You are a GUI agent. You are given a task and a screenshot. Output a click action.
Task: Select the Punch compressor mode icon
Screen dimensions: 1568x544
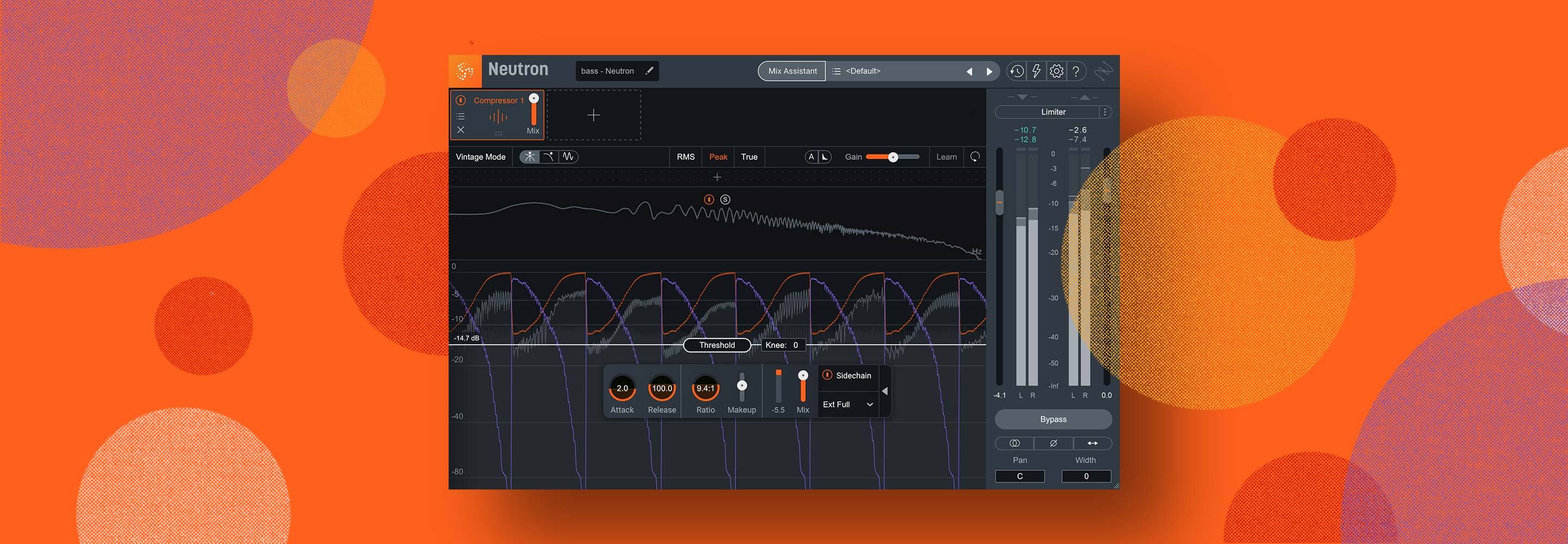coord(530,157)
